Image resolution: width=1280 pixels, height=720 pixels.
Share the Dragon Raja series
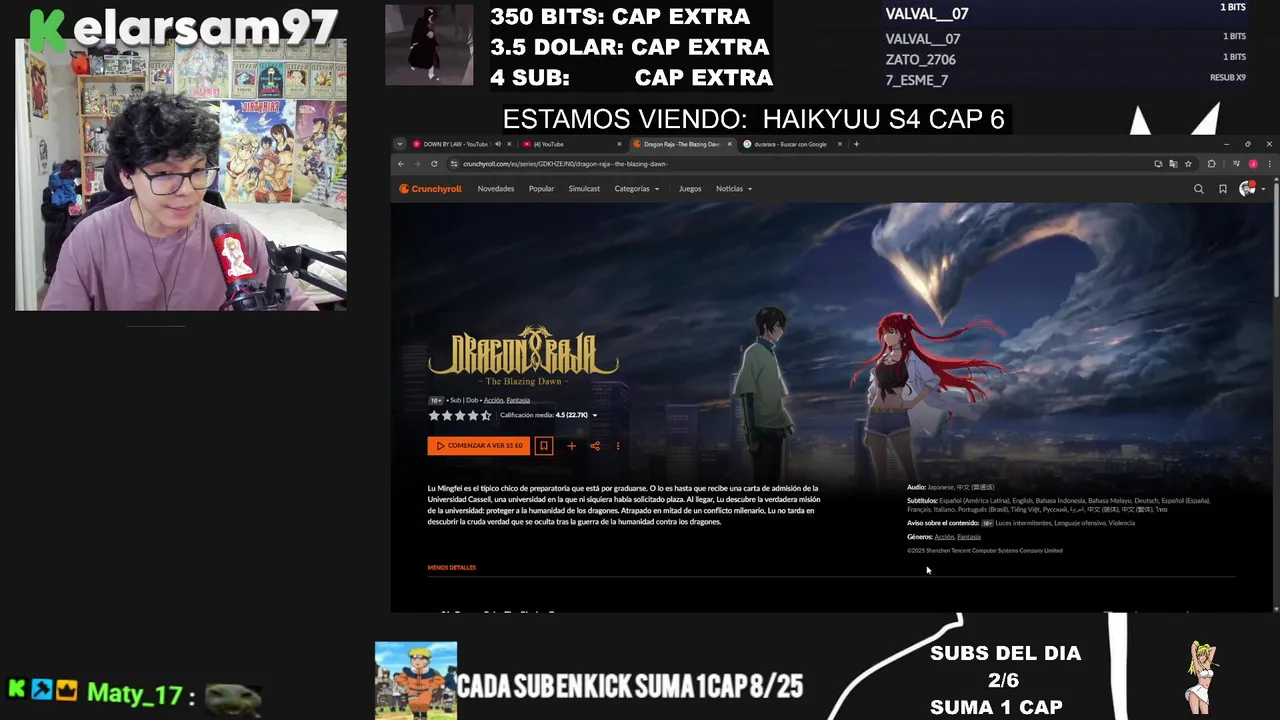(595, 446)
